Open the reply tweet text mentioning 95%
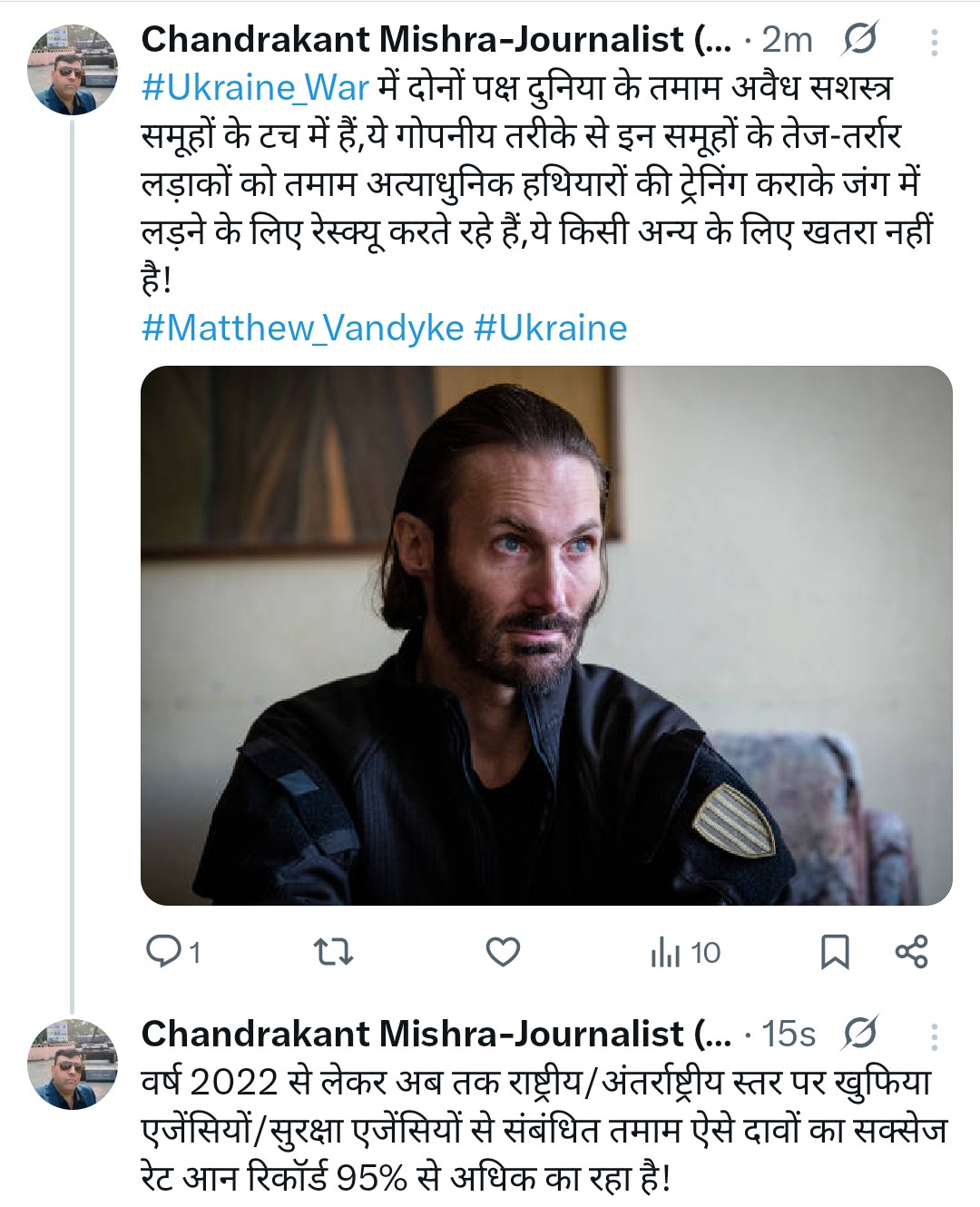 click(544, 1130)
